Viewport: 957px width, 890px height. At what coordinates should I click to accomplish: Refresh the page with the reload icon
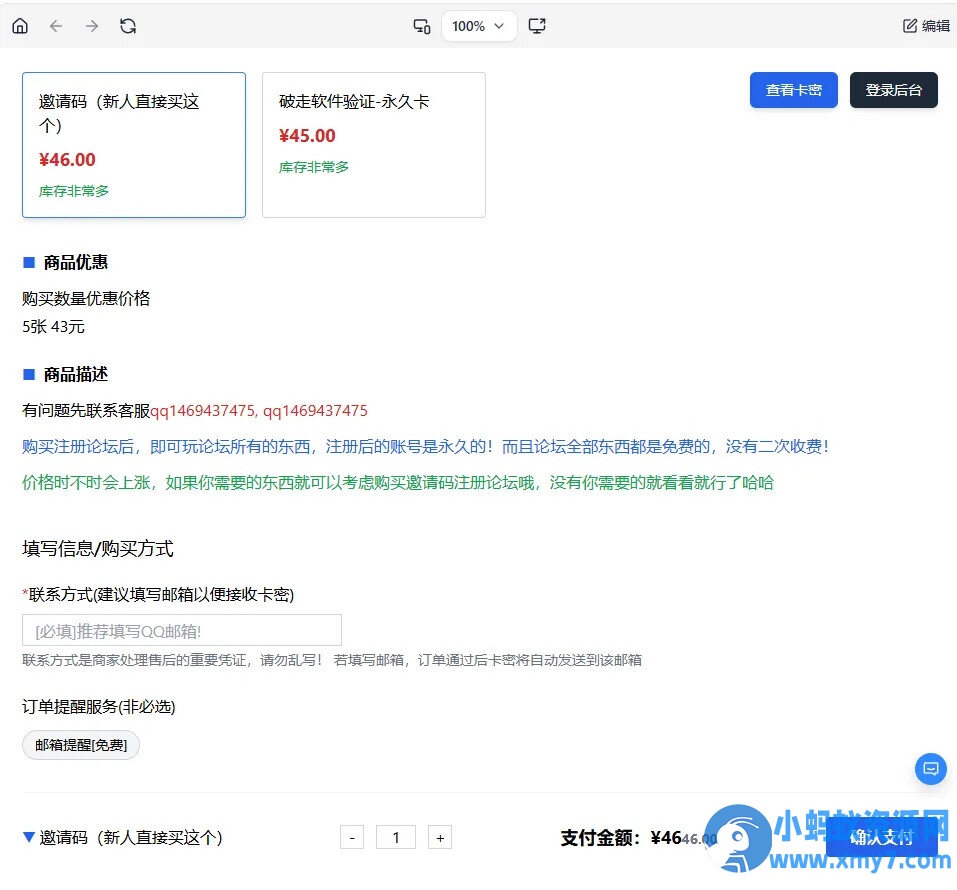tap(128, 26)
